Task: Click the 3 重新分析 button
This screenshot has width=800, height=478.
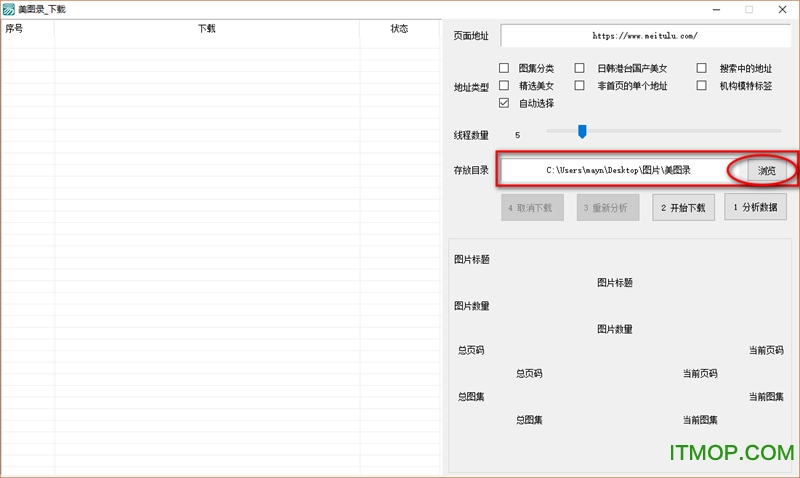Action: coord(608,208)
